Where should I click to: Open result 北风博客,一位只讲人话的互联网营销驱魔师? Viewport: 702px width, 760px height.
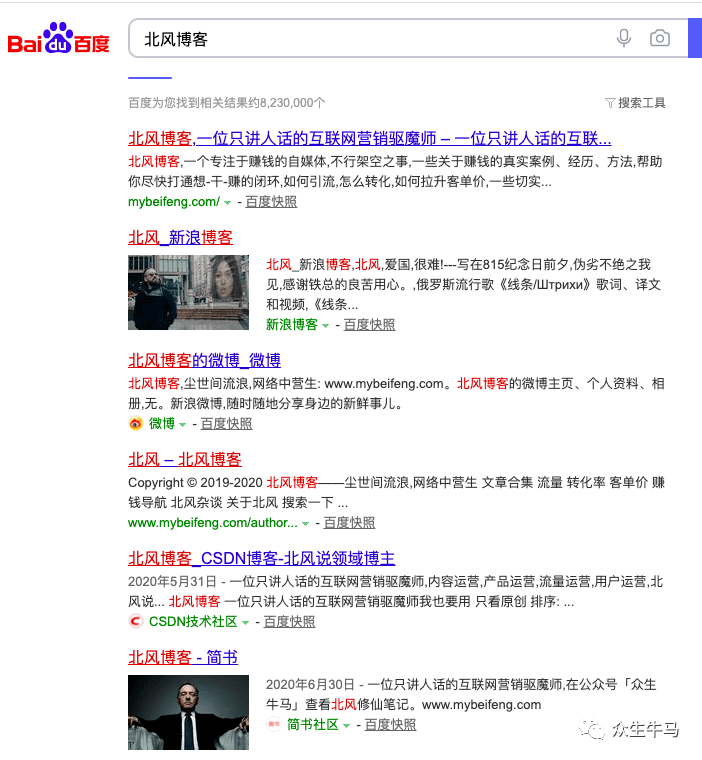pyautogui.click(x=369, y=139)
